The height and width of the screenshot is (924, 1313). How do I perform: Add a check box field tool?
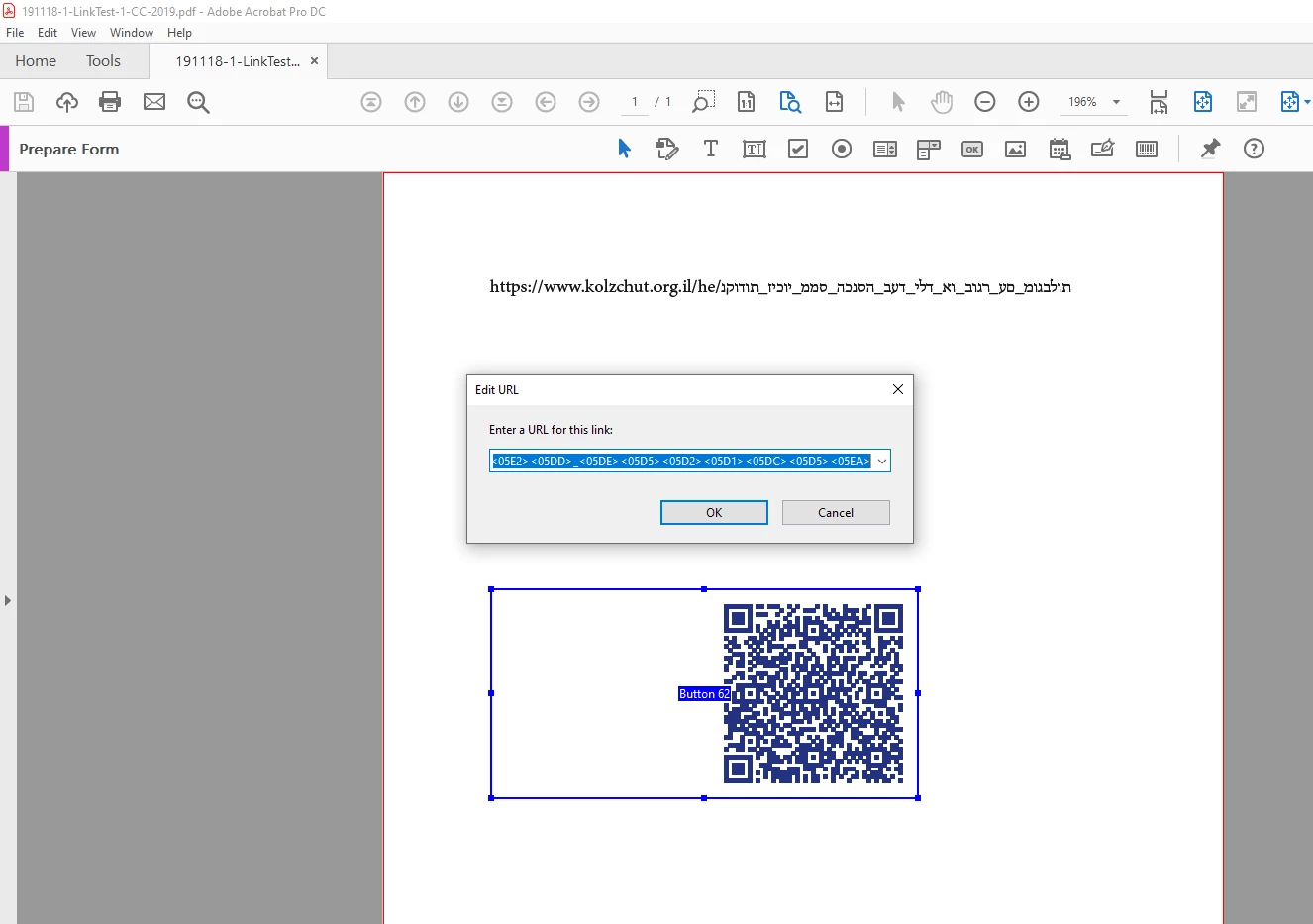point(798,149)
